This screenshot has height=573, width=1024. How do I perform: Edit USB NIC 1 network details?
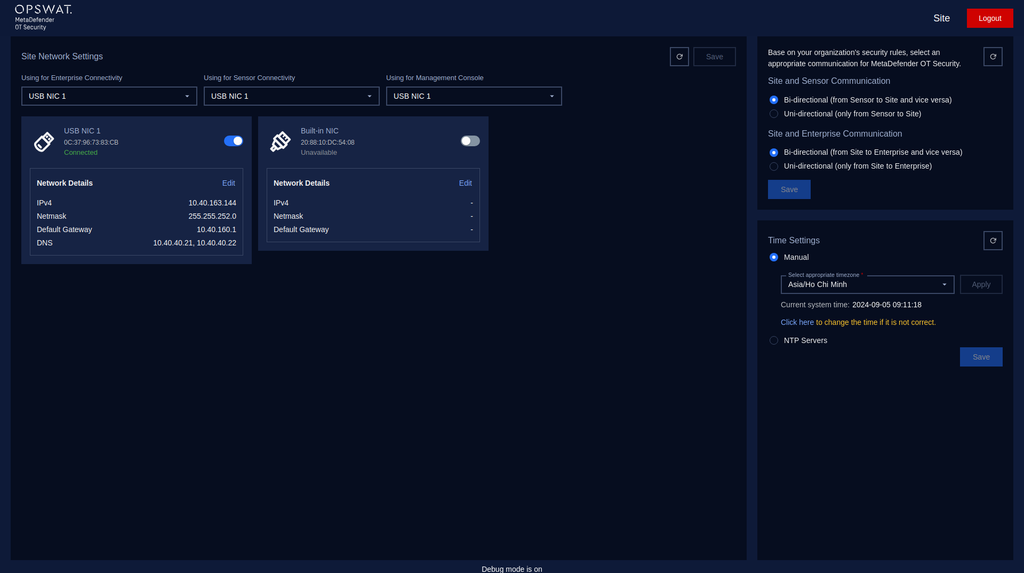(x=229, y=183)
